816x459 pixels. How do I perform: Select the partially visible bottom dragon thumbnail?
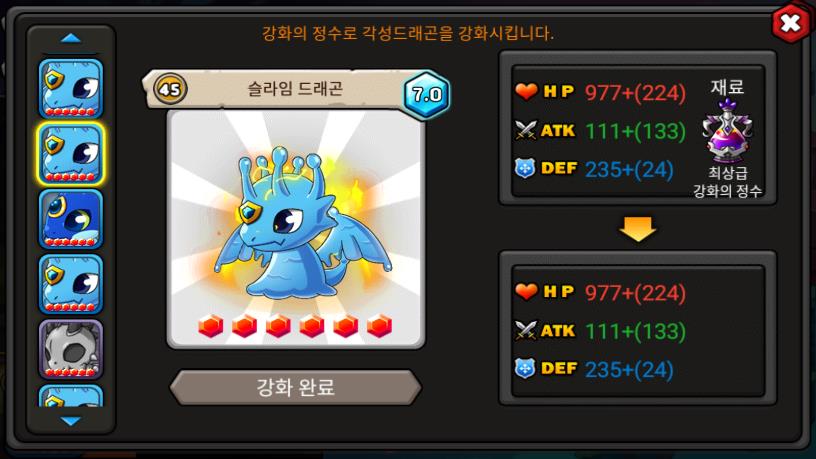click(x=71, y=396)
